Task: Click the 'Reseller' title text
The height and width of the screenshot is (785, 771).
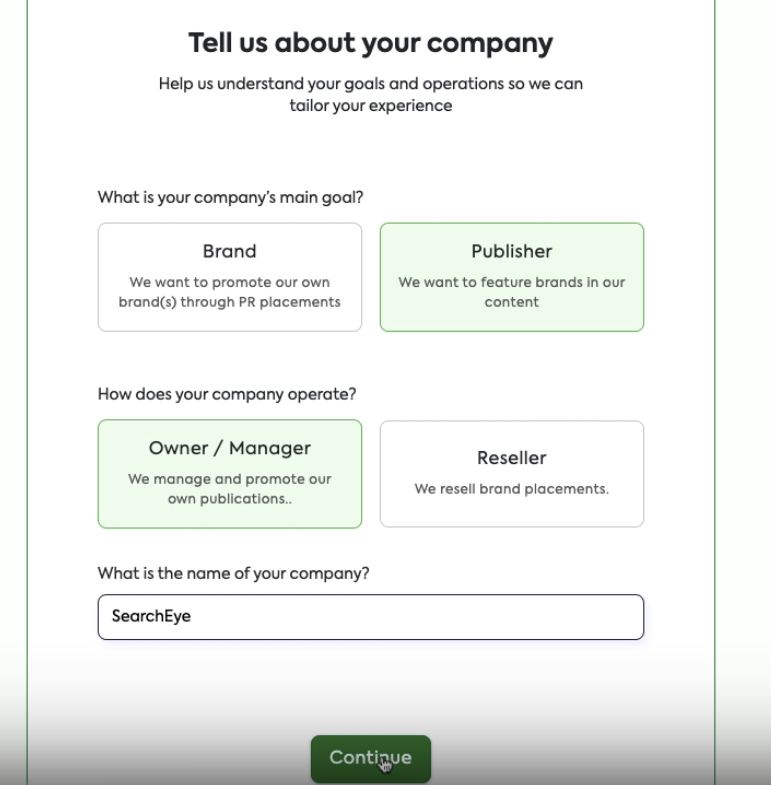Action: coord(511,458)
